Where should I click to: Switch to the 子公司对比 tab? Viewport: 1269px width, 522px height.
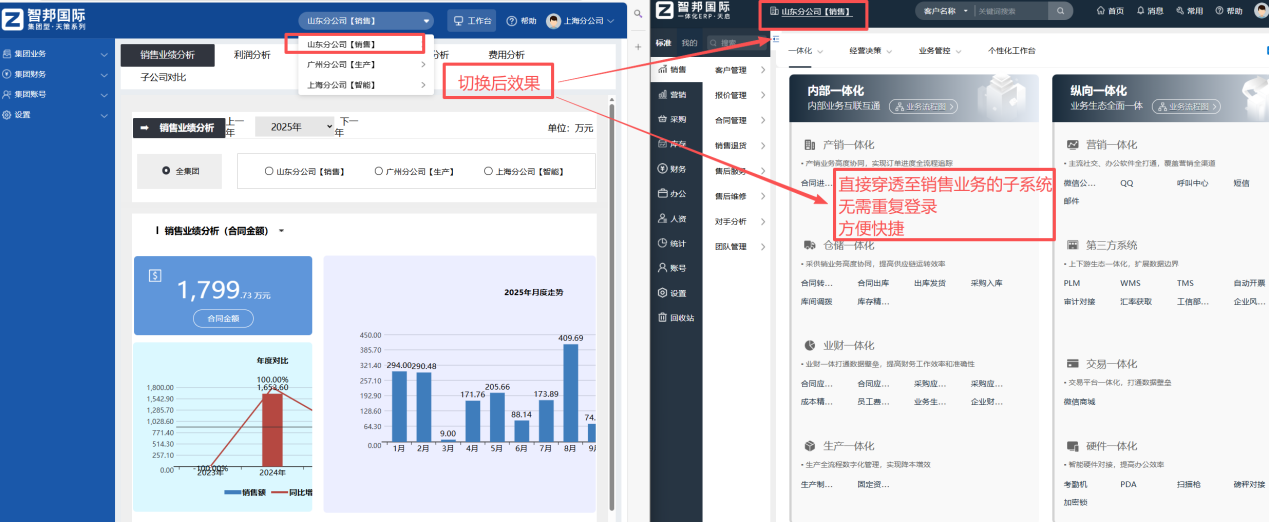pyautogui.click(x=163, y=77)
